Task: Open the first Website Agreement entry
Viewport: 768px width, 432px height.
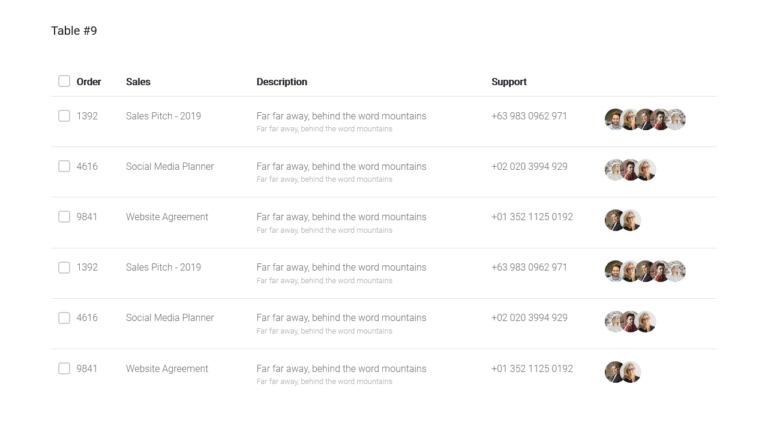Action: pyautogui.click(x=167, y=217)
